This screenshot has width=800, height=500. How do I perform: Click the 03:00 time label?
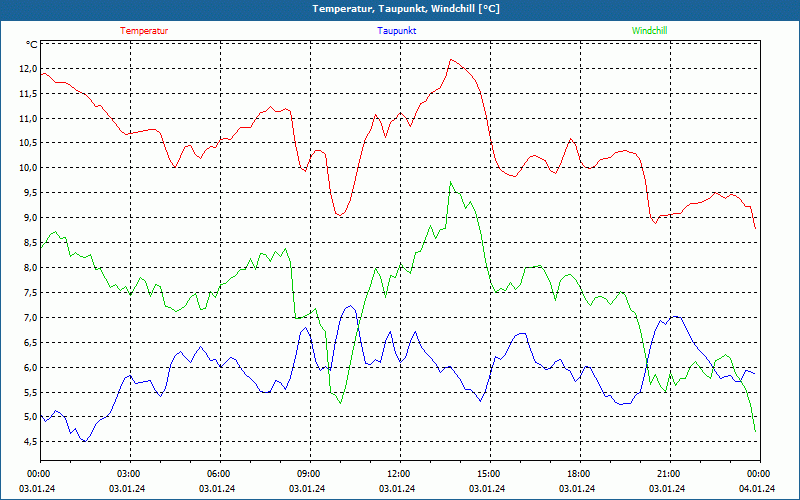tap(130, 473)
